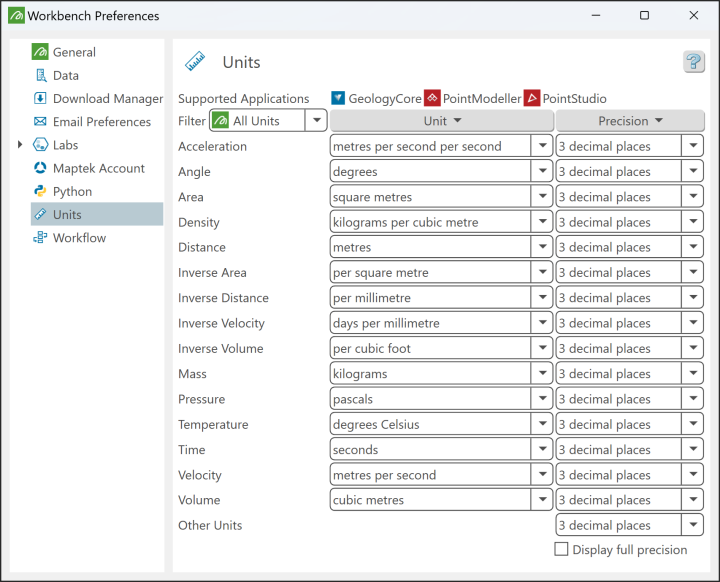Select the Python icon in sidebar
This screenshot has width=720, height=582.
40,191
